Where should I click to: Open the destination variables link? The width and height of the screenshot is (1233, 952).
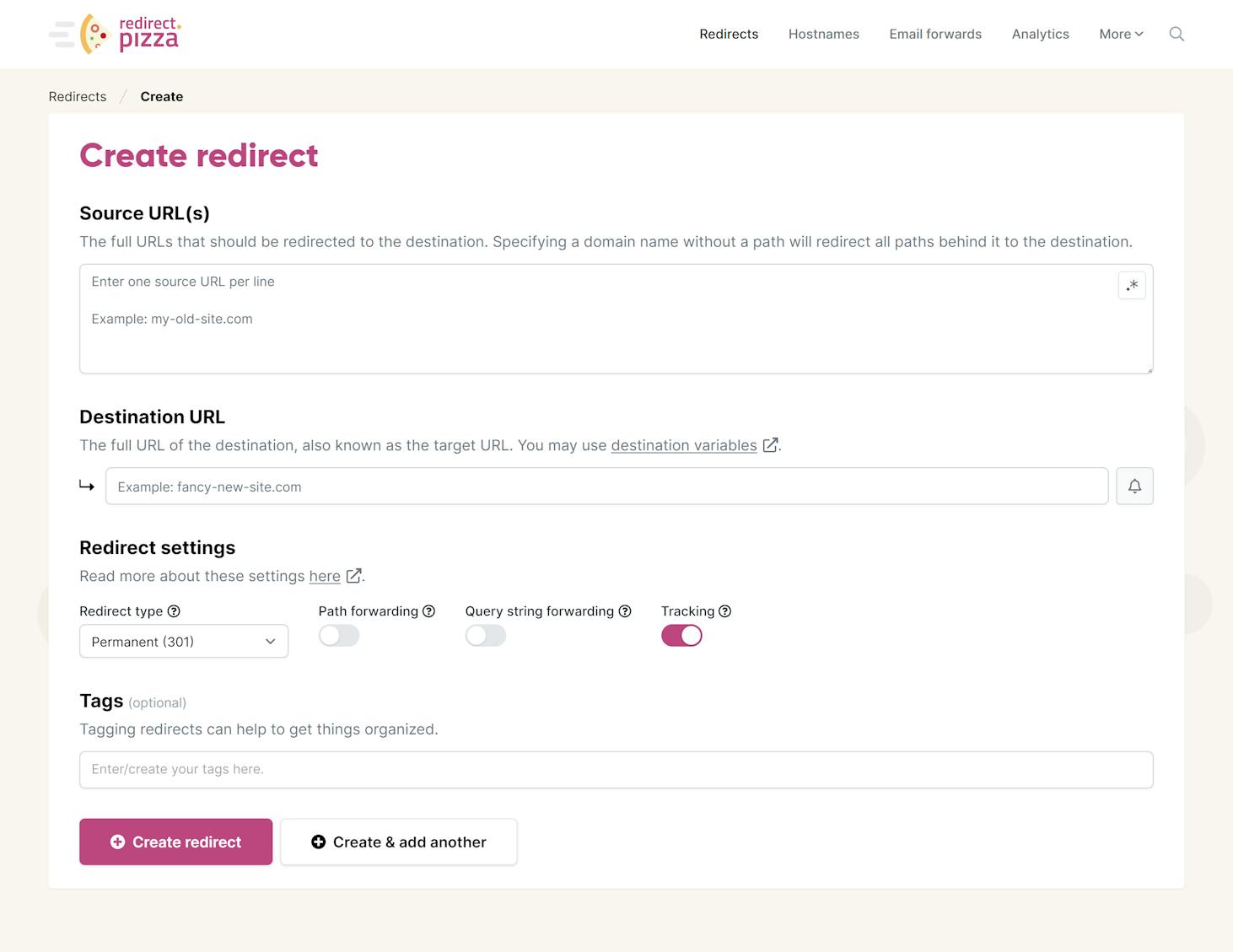(684, 445)
